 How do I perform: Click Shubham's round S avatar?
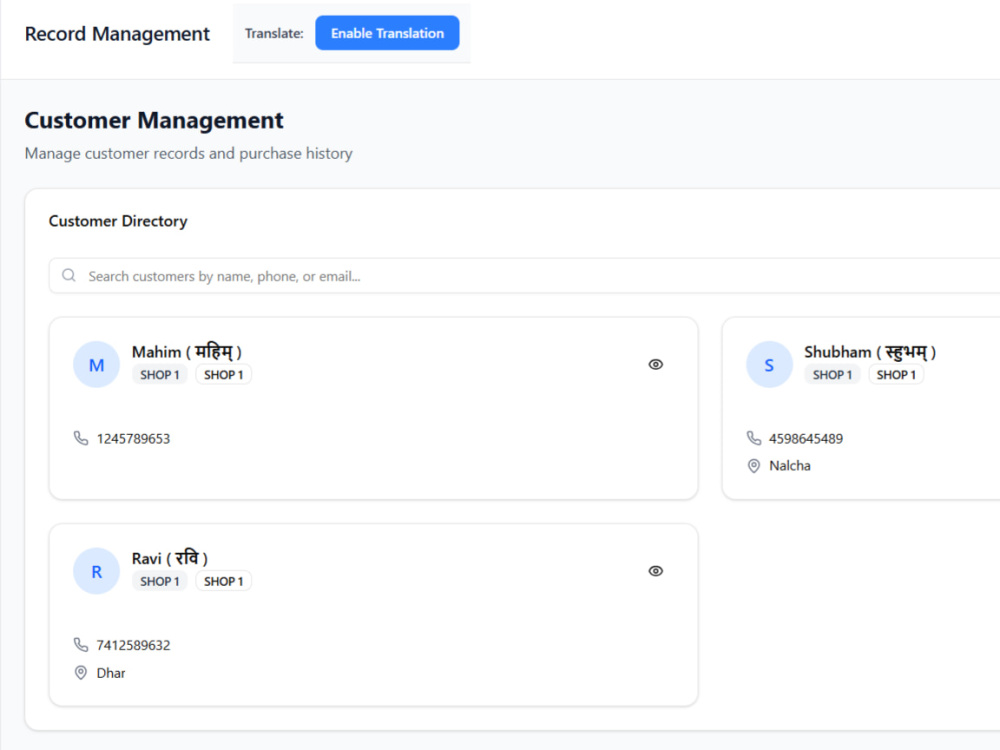coord(769,365)
